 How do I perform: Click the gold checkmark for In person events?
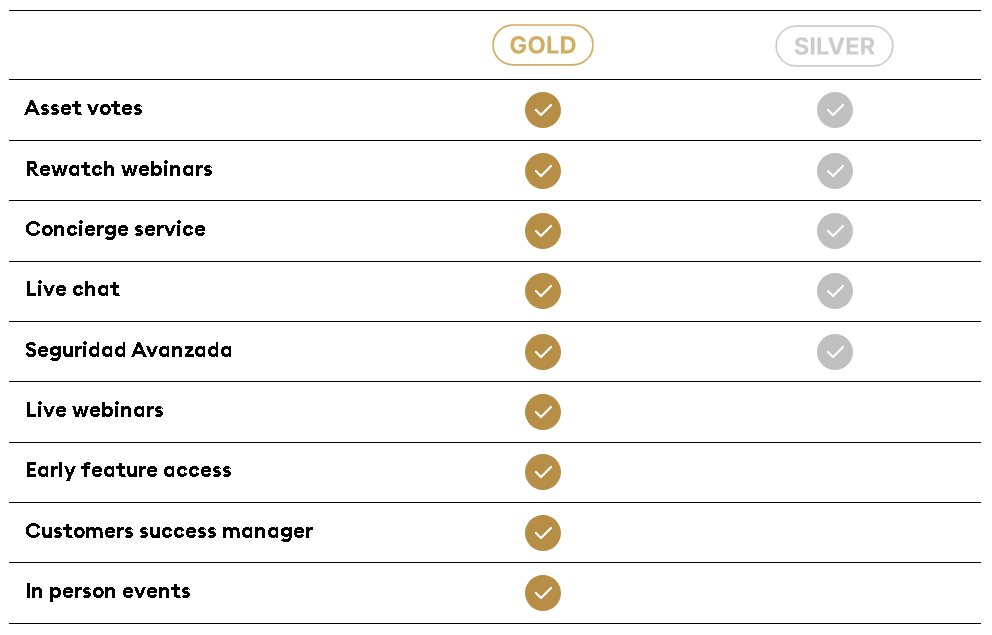[x=543, y=593]
